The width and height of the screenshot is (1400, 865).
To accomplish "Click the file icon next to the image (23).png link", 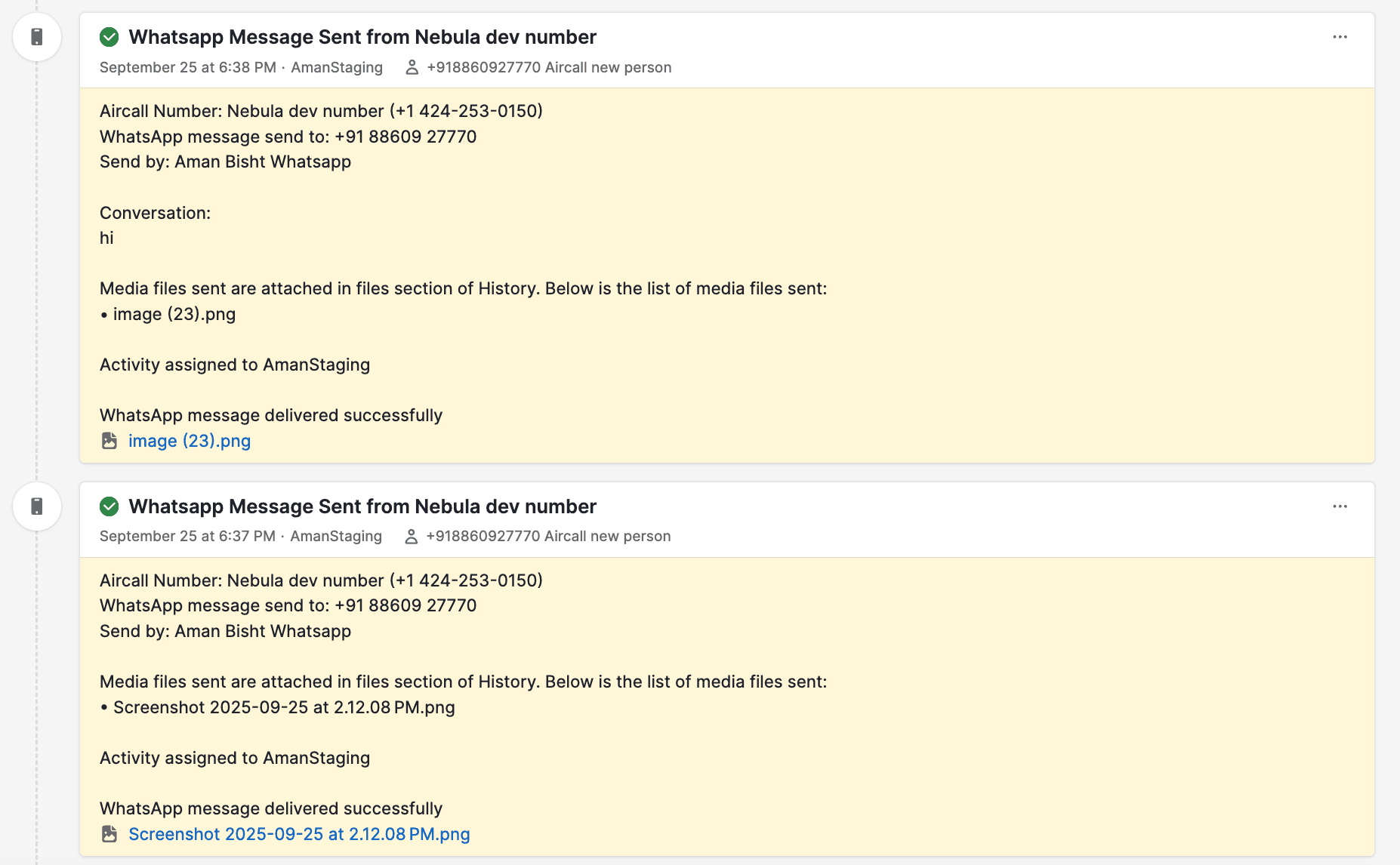I will (x=109, y=441).
